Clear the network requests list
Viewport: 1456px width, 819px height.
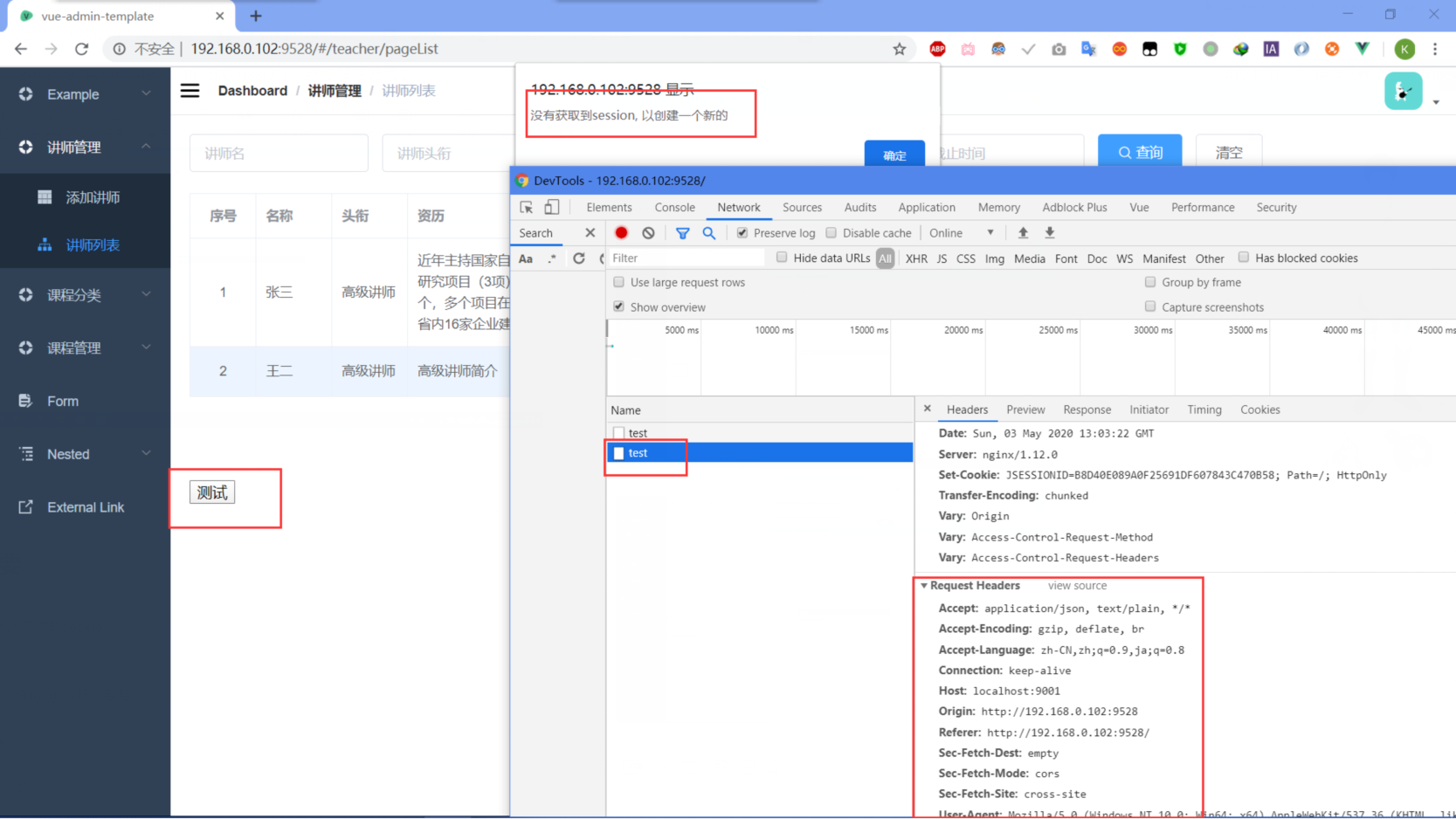click(647, 232)
